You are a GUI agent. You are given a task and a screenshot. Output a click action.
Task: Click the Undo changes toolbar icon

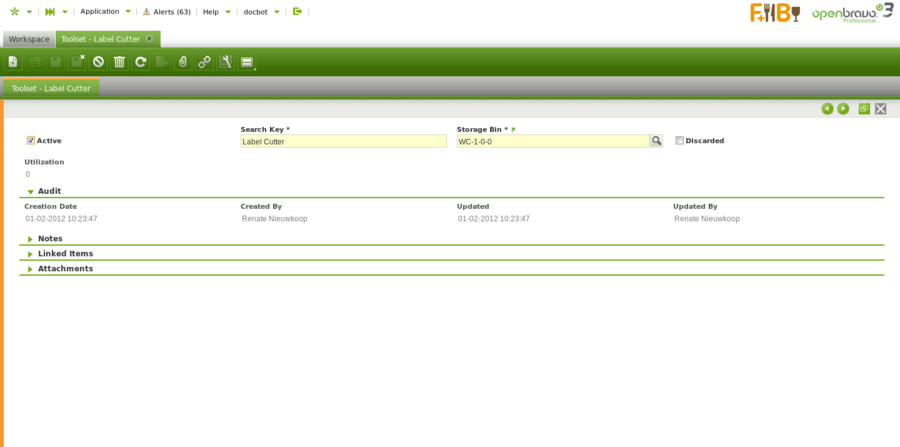[x=98, y=62]
